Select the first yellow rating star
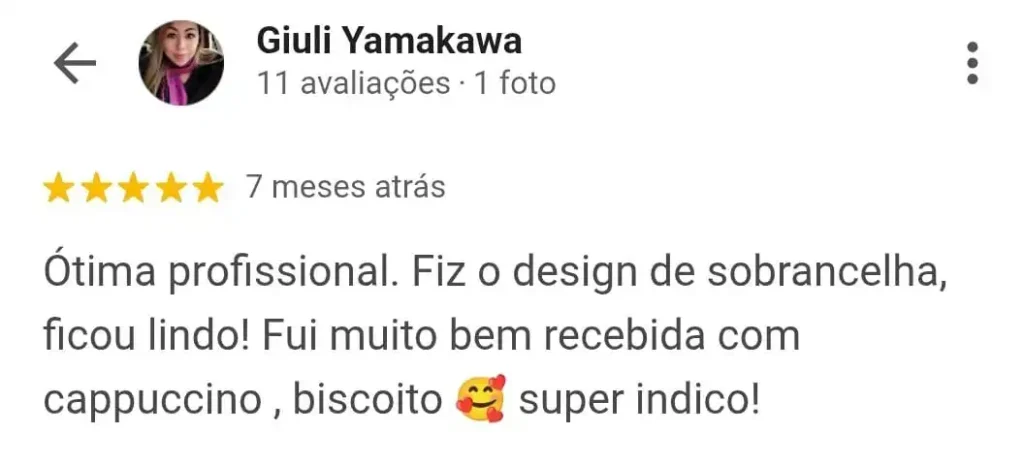This screenshot has width=1024, height=464. point(58,188)
